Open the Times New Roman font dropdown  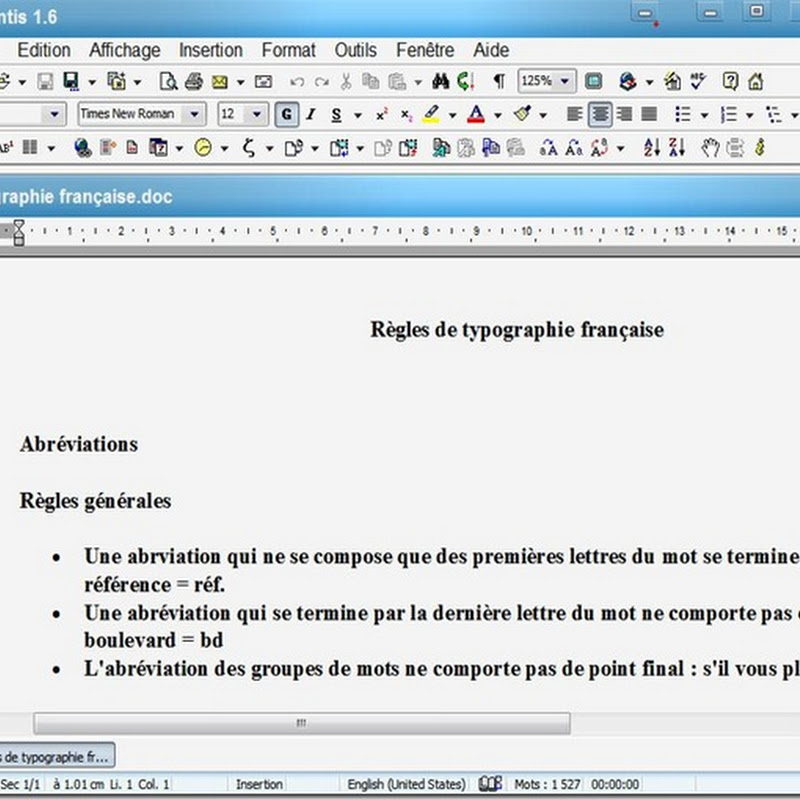pos(194,114)
